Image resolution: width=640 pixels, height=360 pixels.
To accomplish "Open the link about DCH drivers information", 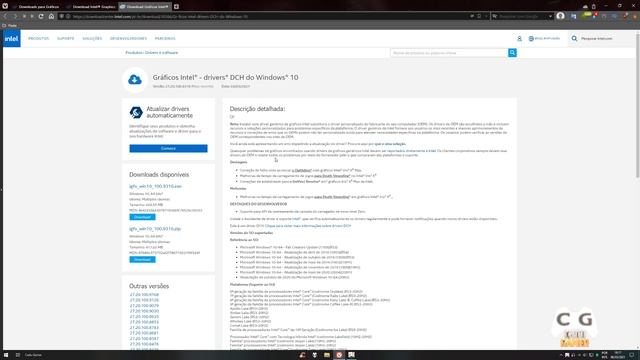I will point(308,226).
